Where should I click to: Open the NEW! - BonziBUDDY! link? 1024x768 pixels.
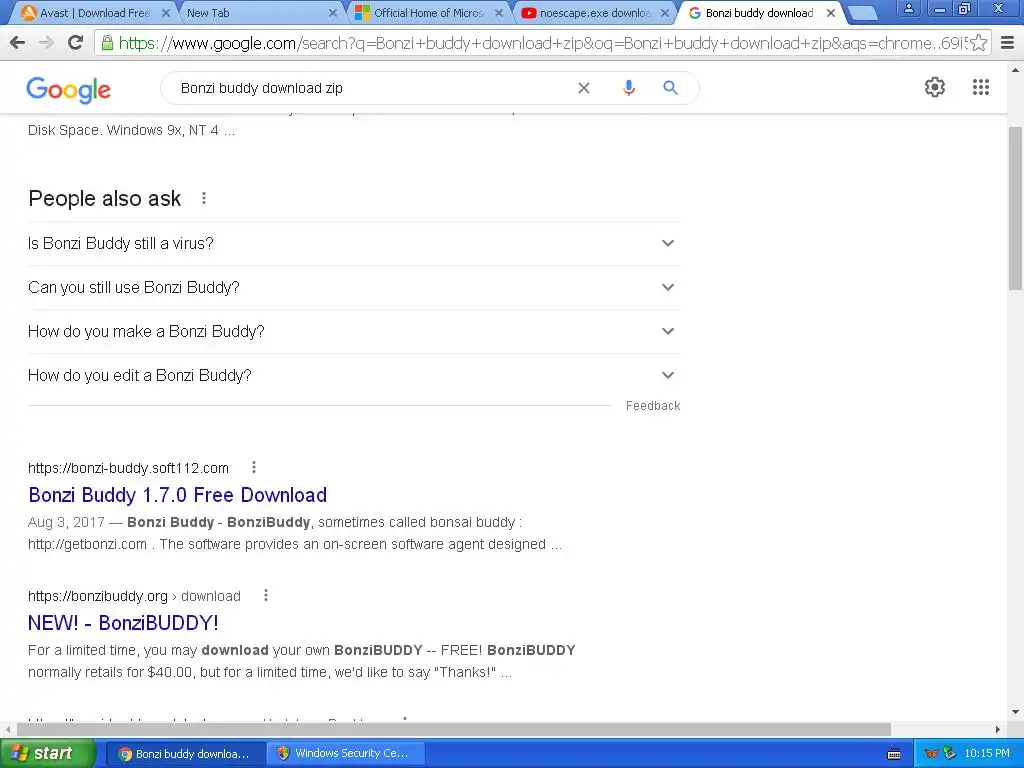[123, 623]
